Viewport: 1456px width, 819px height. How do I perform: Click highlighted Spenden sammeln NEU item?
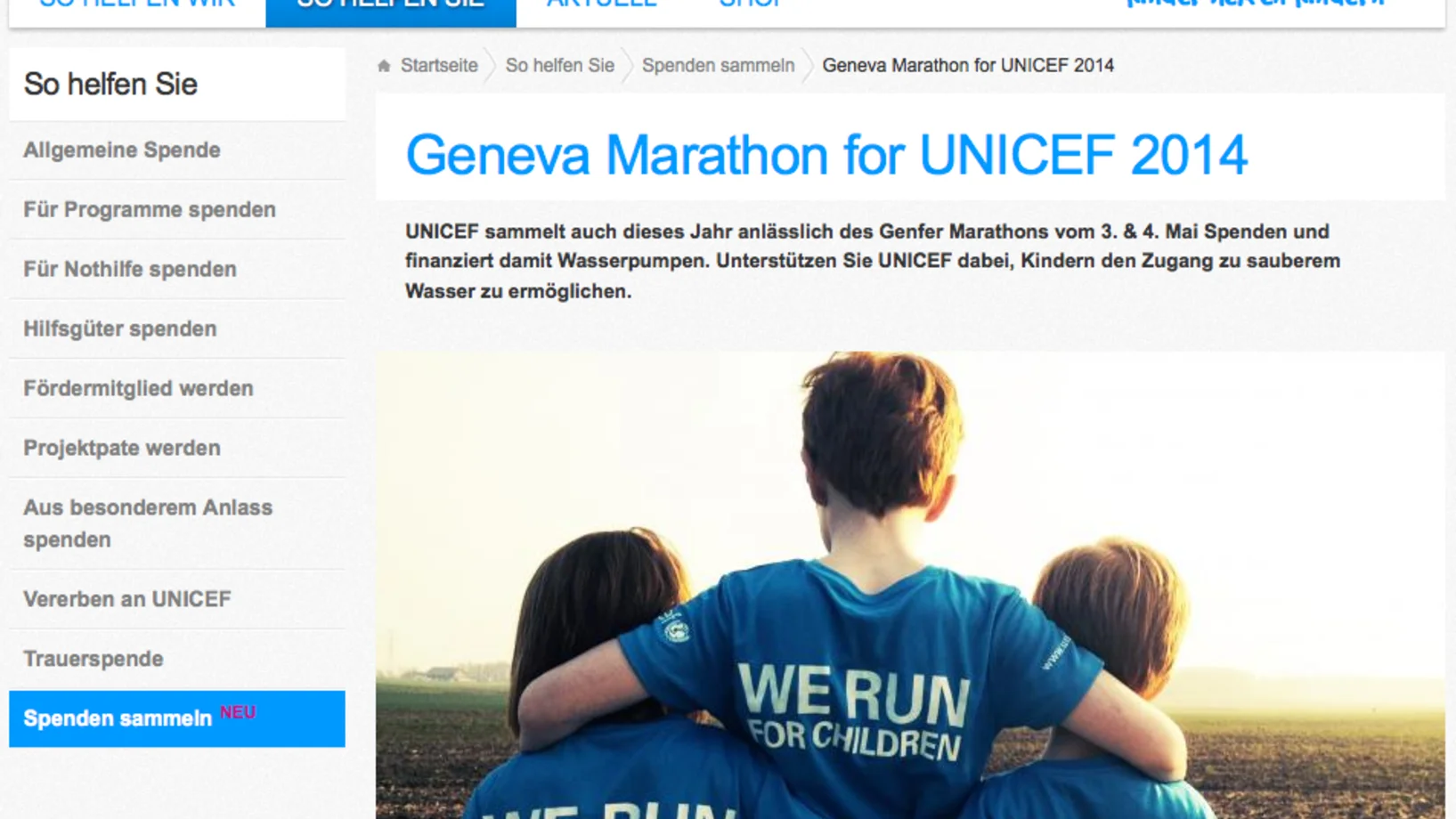click(x=177, y=719)
